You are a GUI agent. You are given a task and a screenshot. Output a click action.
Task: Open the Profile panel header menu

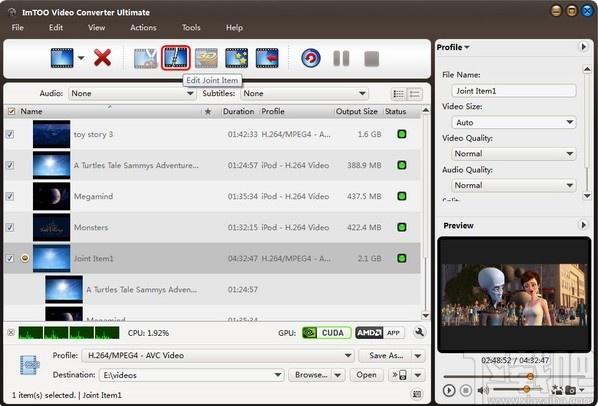[453, 47]
